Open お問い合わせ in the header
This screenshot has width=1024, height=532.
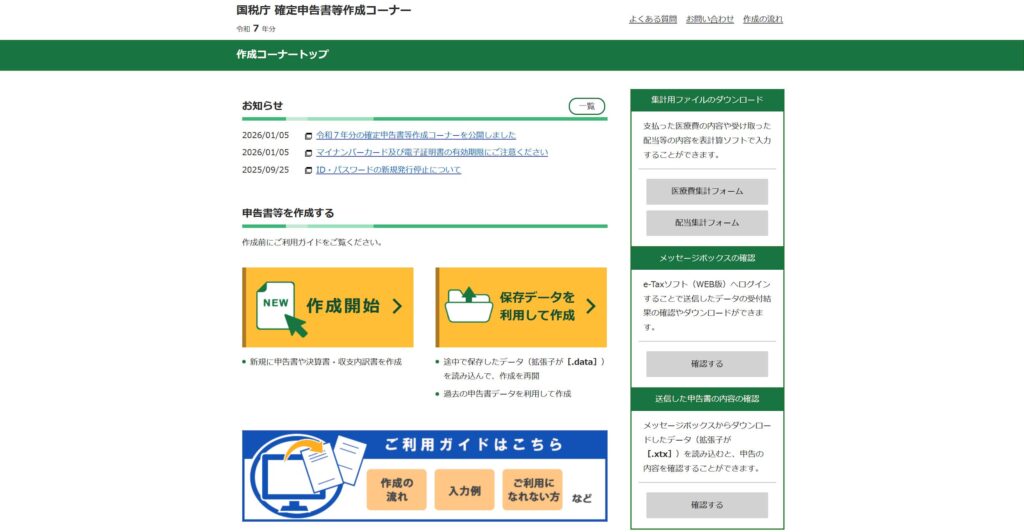709,19
